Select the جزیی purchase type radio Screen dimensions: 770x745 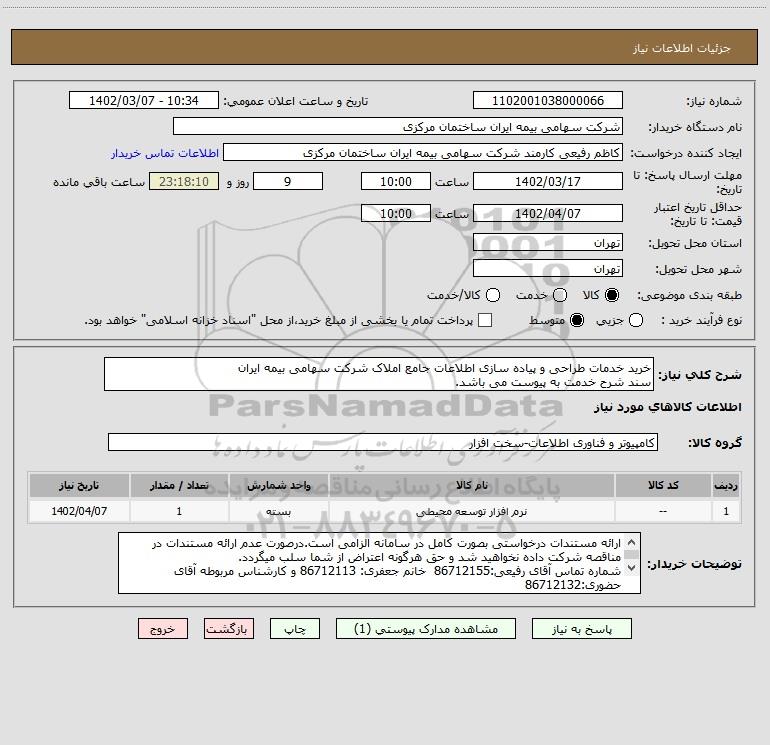pyautogui.click(x=636, y=320)
